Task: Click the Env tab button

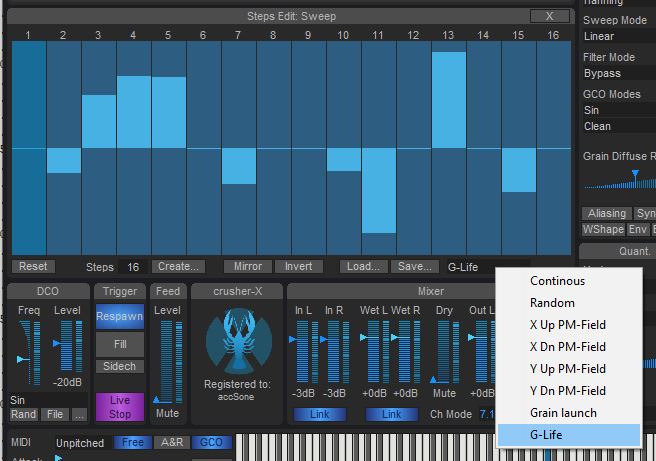Action: 638,230
